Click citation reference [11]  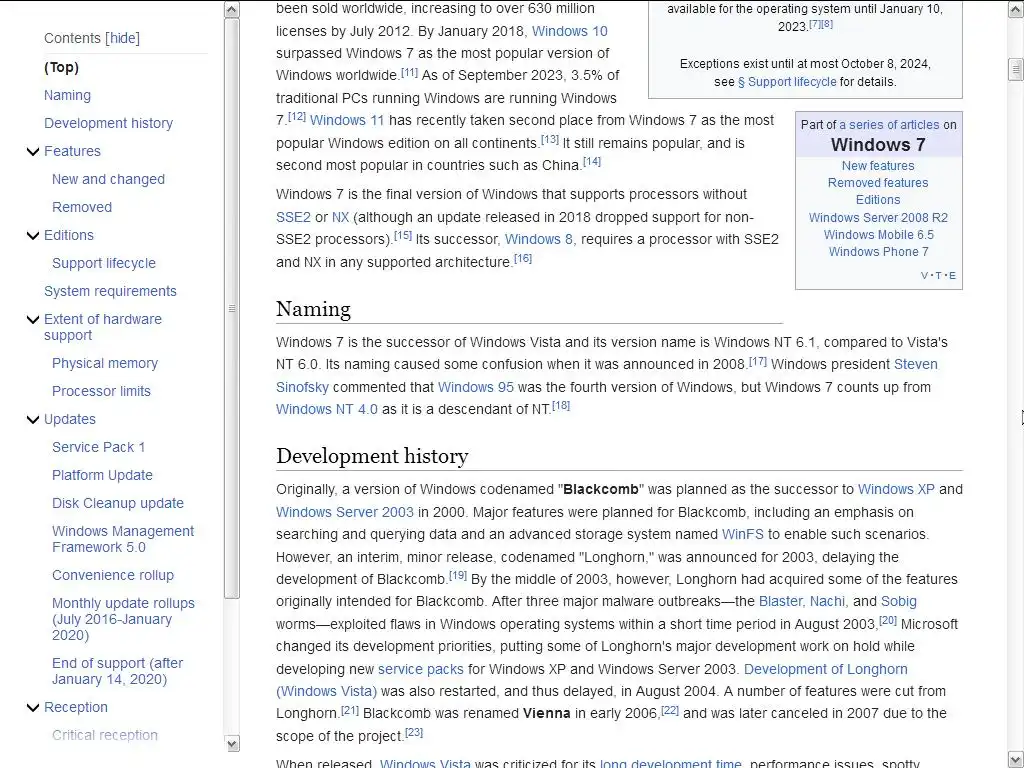[409, 72]
